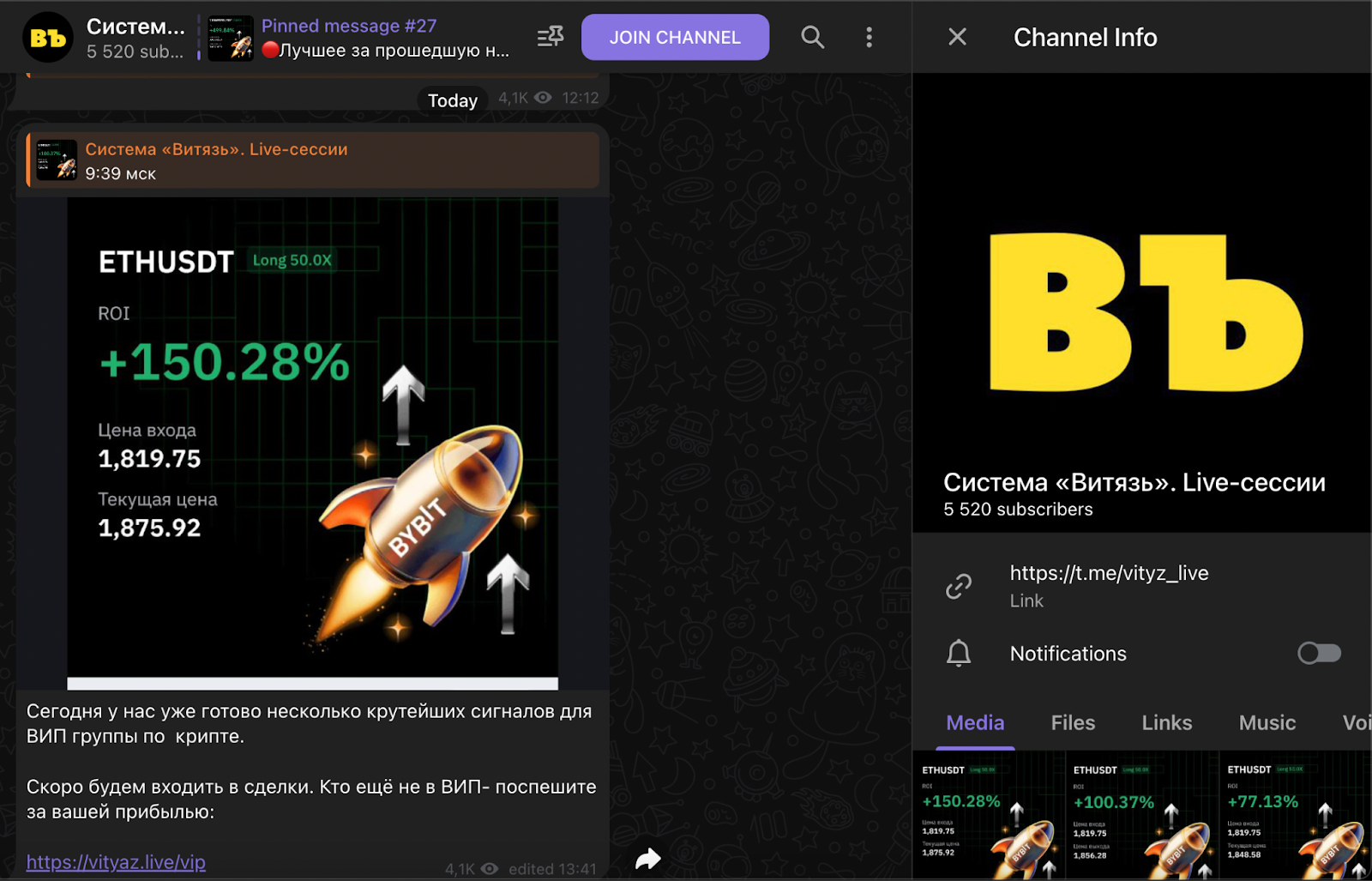The image size is (1372, 881).
Task: Open the ETHUSDT +150.28% ROI post image
Action: [313, 444]
